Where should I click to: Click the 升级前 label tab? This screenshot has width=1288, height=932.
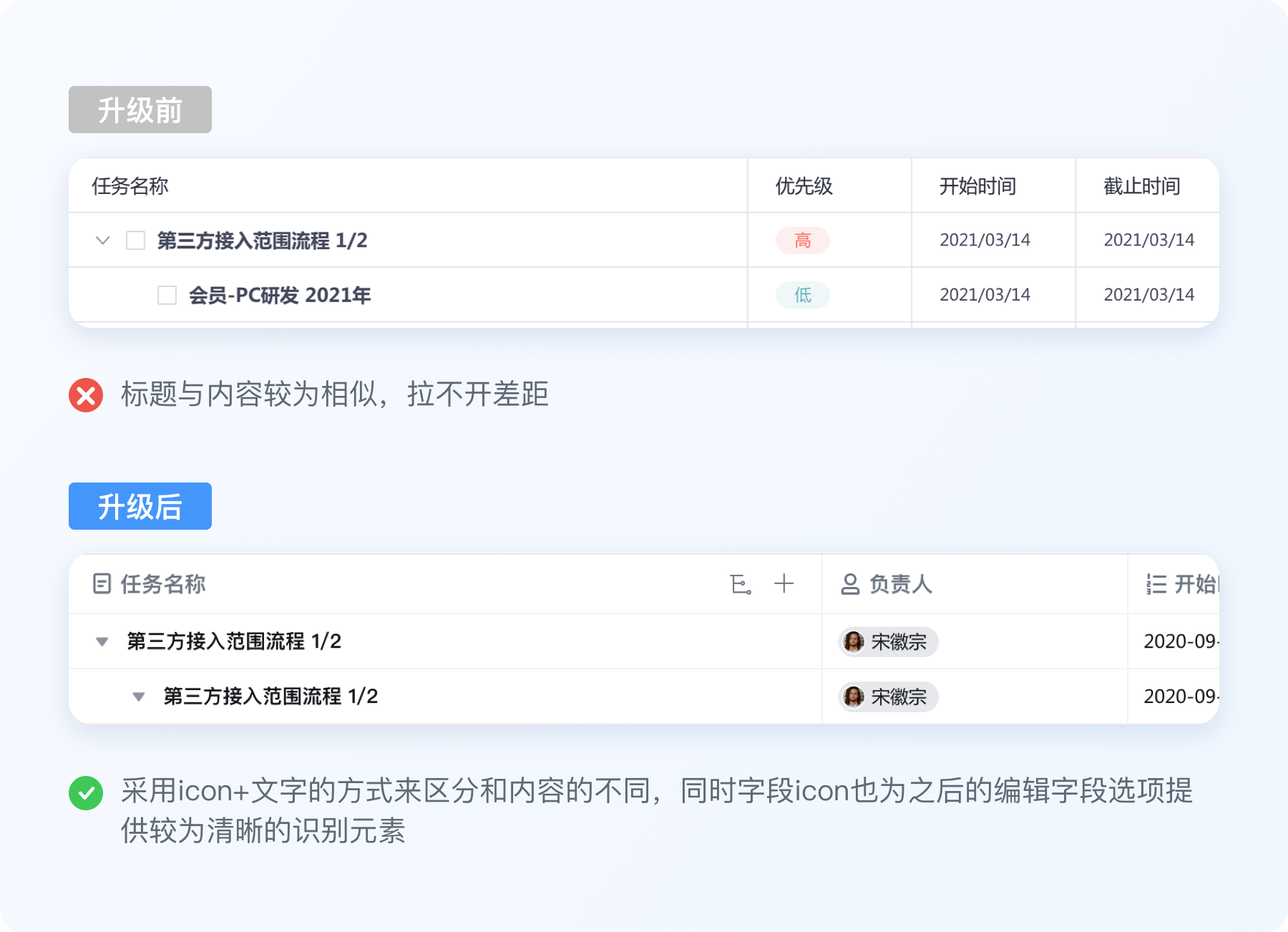coord(140,110)
